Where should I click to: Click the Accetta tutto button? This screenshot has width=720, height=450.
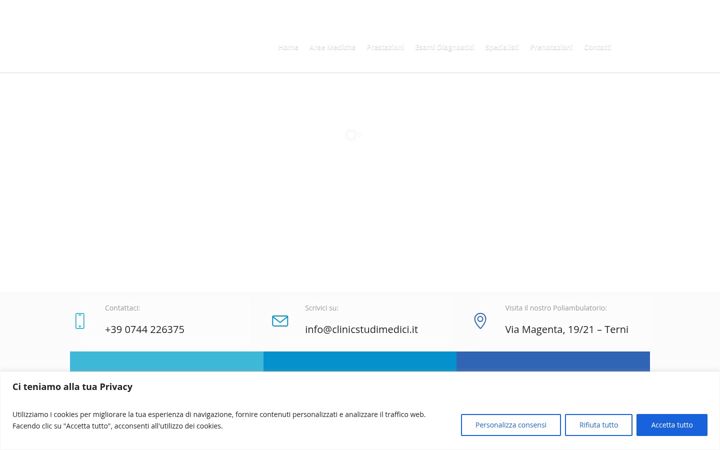click(672, 425)
